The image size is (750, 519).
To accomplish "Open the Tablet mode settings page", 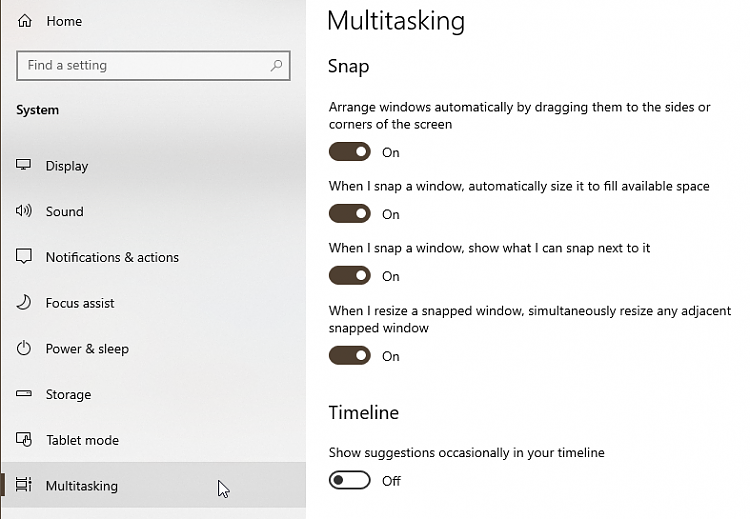I will [x=82, y=440].
